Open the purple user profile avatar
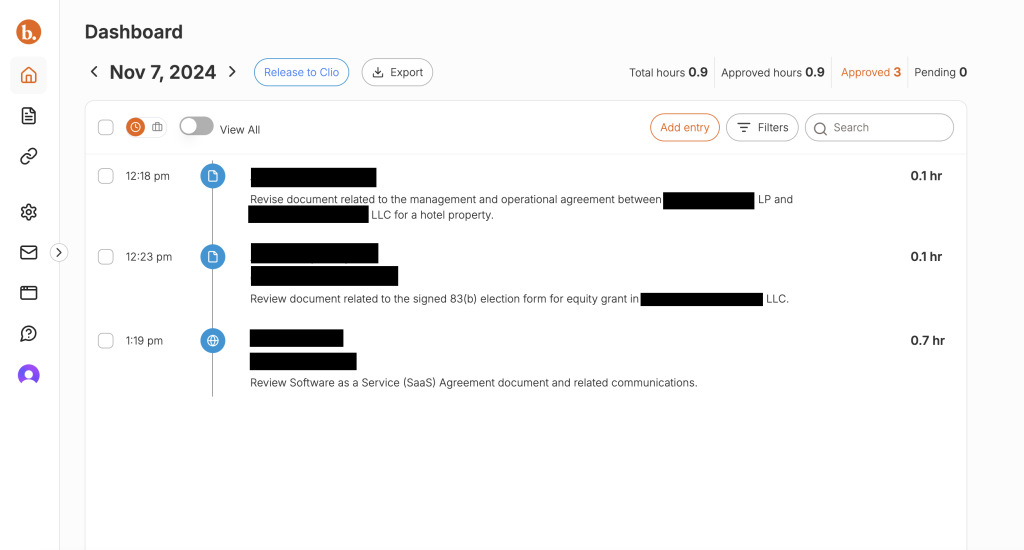 tap(28, 375)
